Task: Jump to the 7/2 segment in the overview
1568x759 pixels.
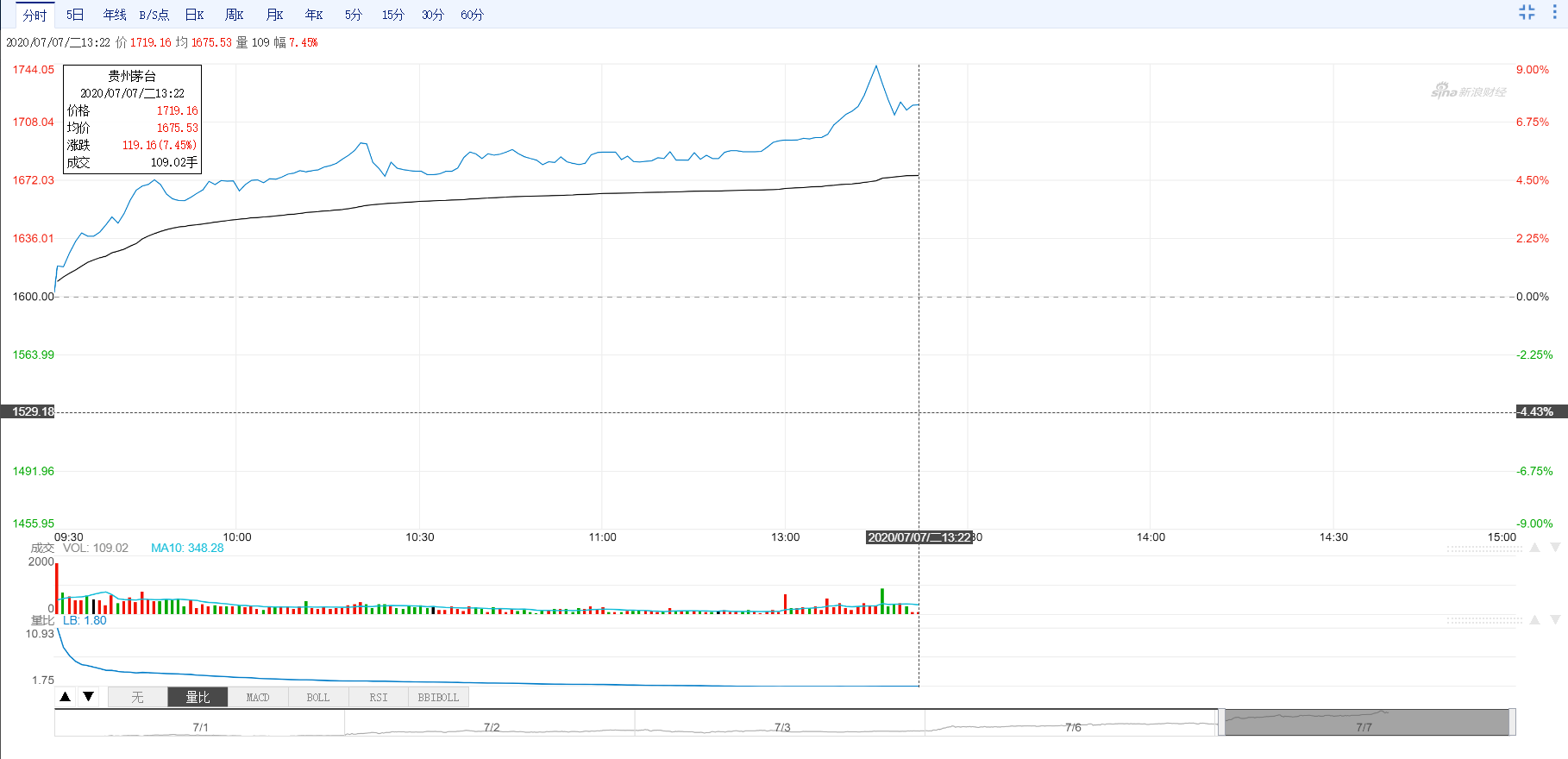Action: click(492, 727)
